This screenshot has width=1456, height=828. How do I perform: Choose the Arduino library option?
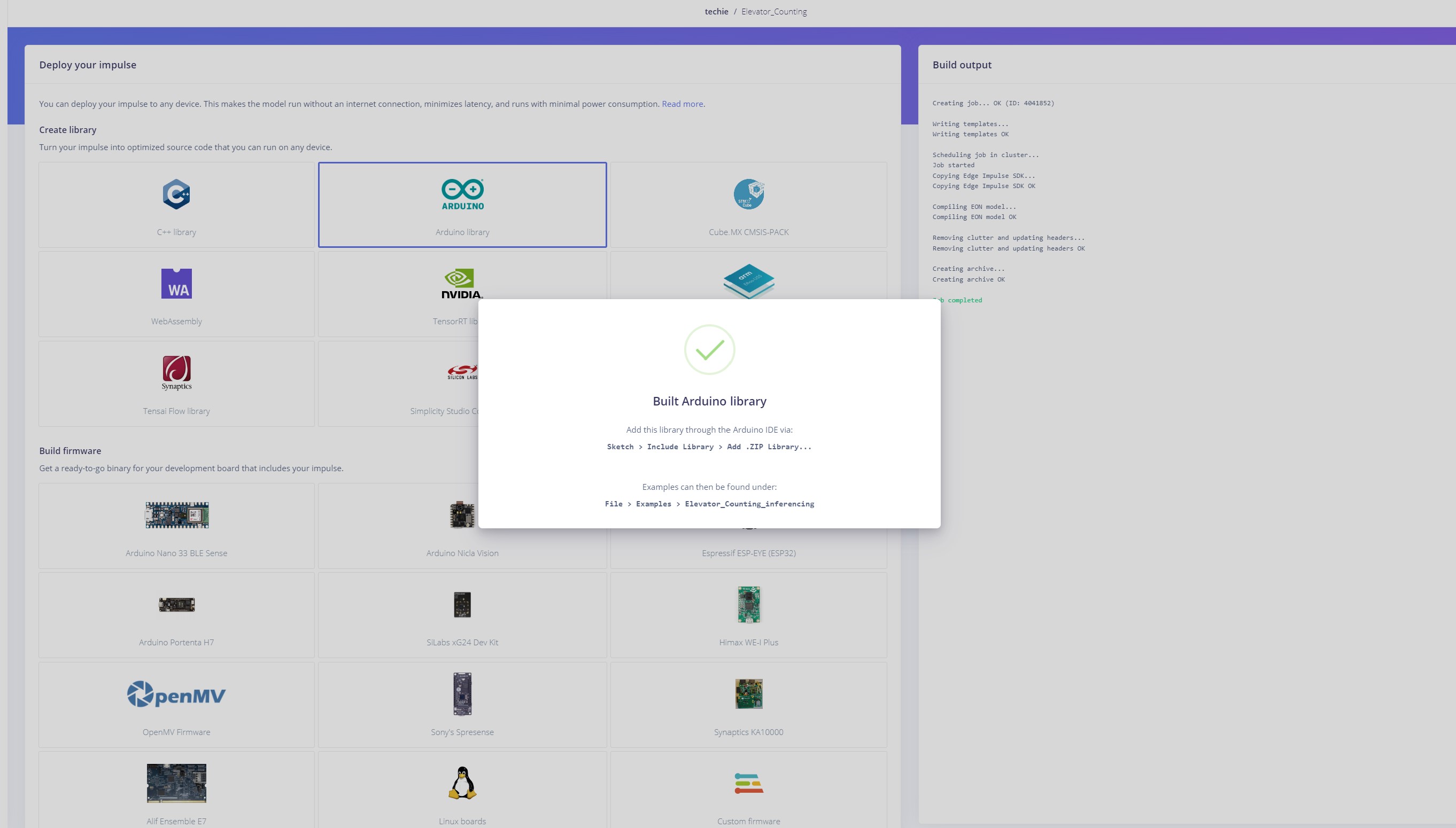point(462,205)
